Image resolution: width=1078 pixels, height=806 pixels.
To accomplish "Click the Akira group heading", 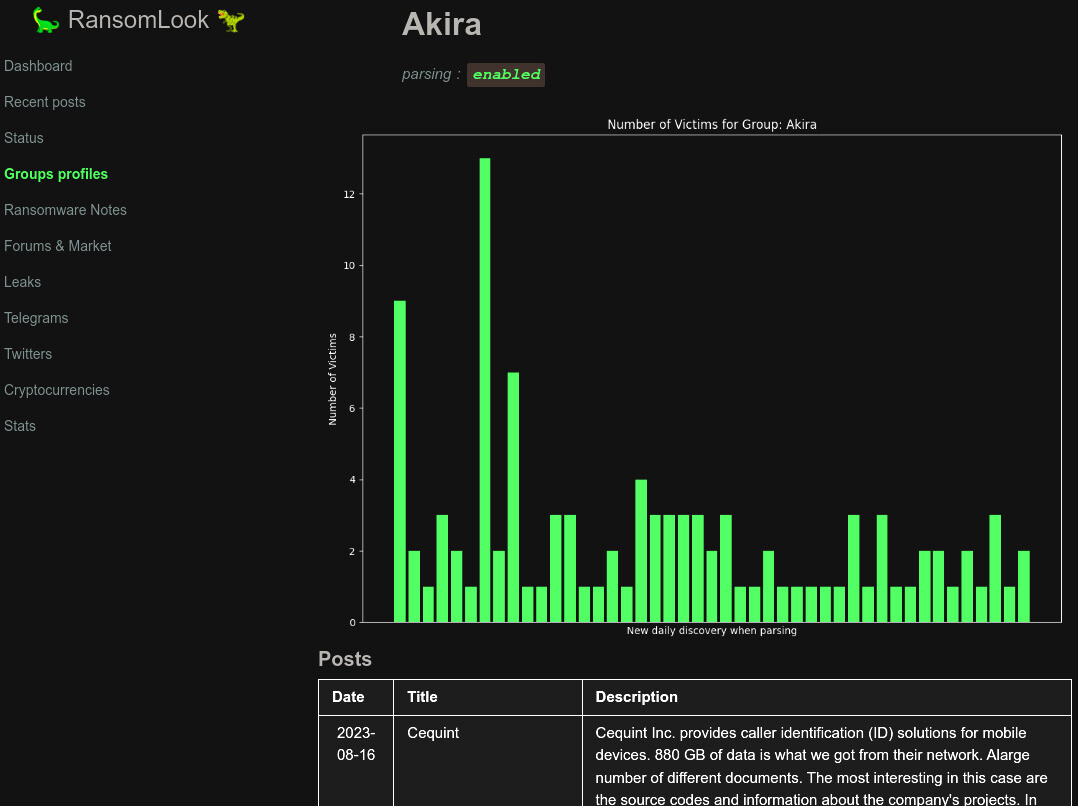I will click(441, 25).
